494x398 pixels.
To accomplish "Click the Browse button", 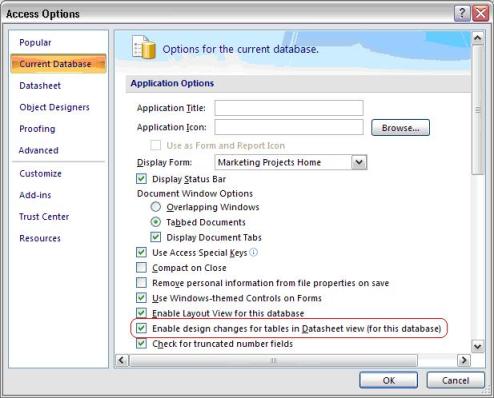I will coord(400,128).
